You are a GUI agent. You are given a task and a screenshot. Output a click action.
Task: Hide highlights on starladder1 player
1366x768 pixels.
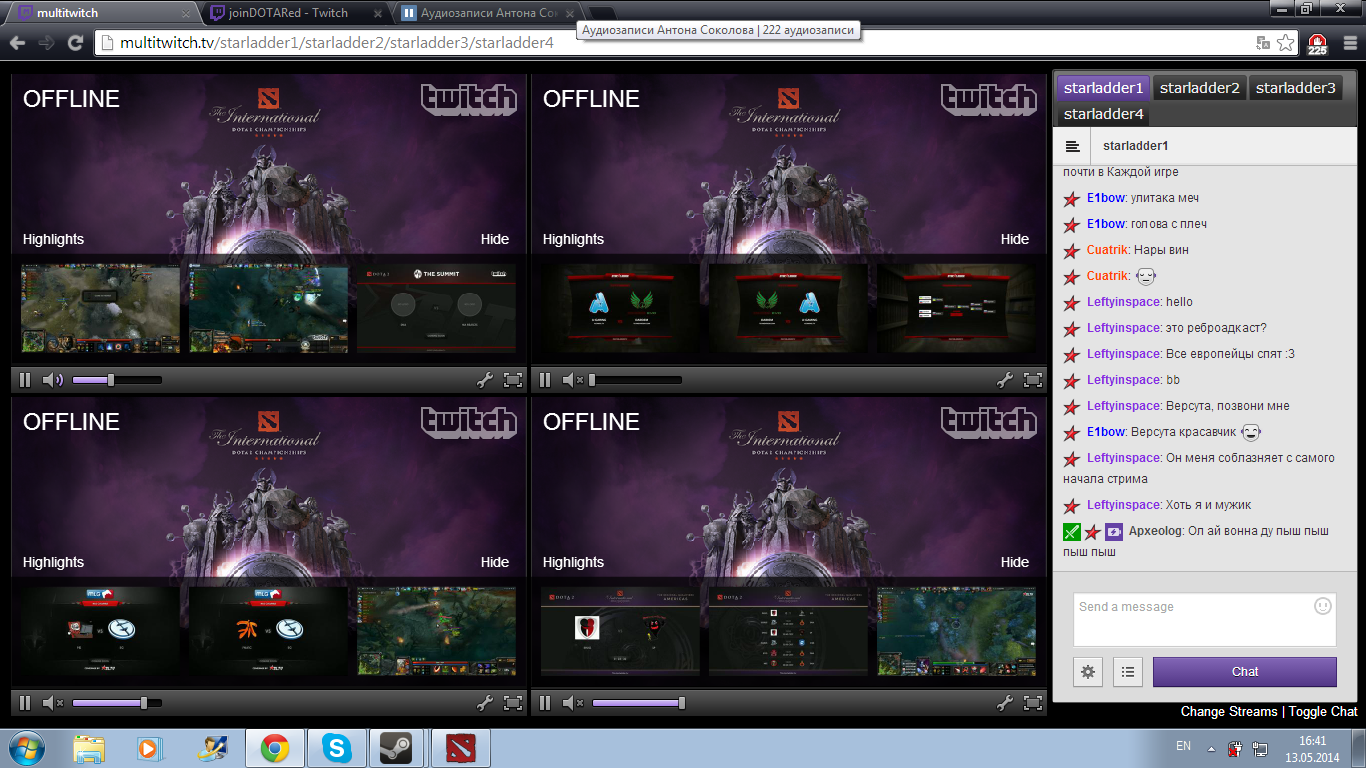click(x=494, y=239)
